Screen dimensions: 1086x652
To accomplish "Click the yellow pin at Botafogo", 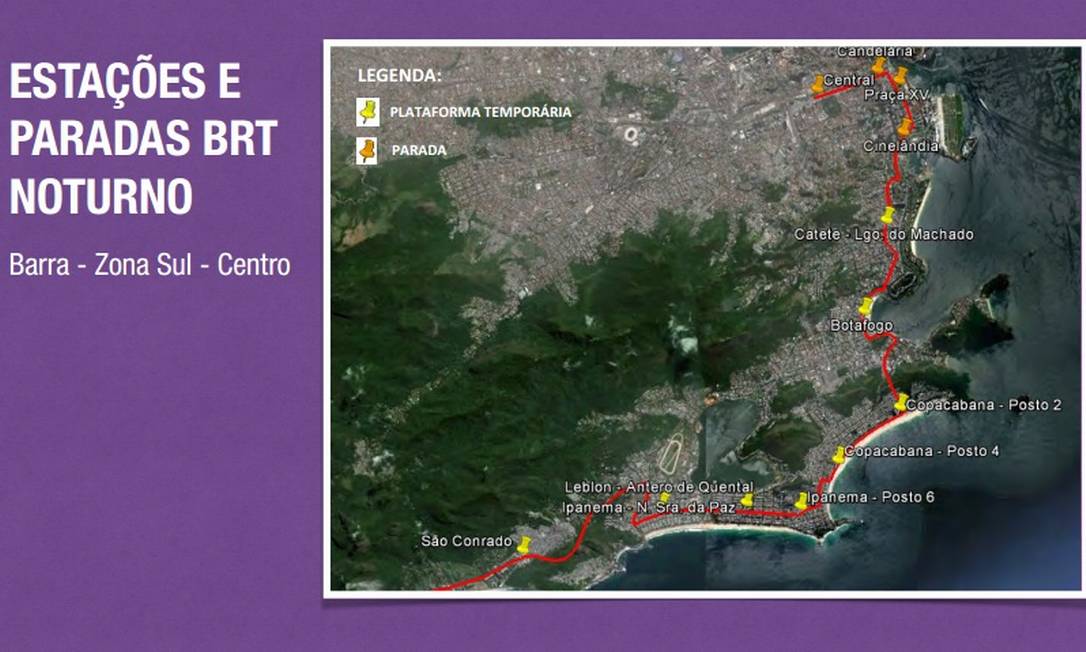I will [866, 306].
